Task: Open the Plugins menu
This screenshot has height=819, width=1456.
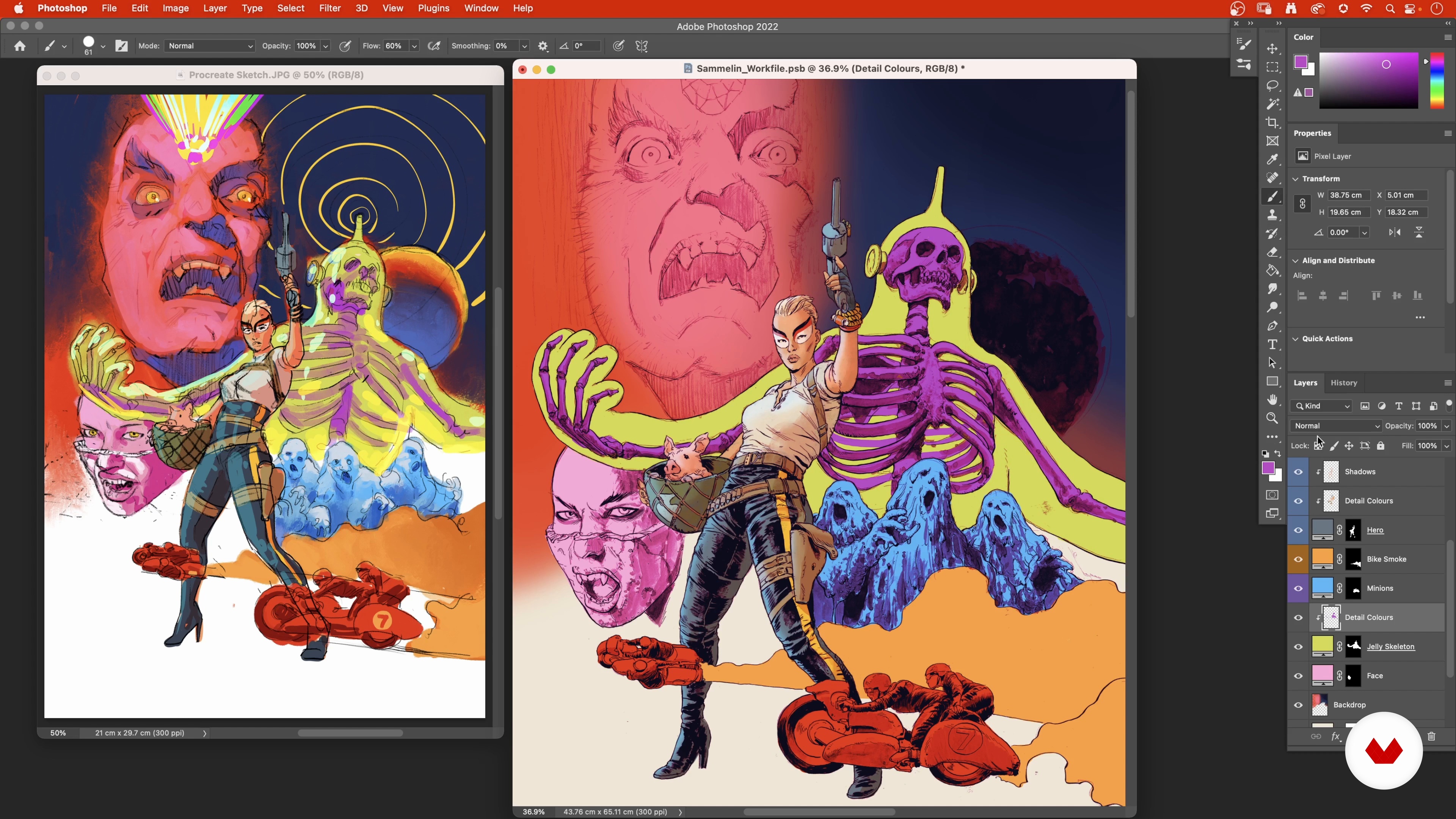Action: pyautogui.click(x=433, y=8)
